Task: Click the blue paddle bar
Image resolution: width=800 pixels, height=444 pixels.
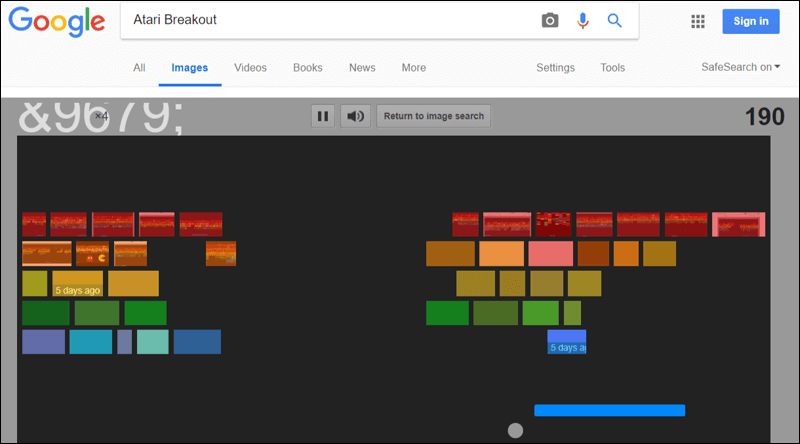Action: coord(609,410)
